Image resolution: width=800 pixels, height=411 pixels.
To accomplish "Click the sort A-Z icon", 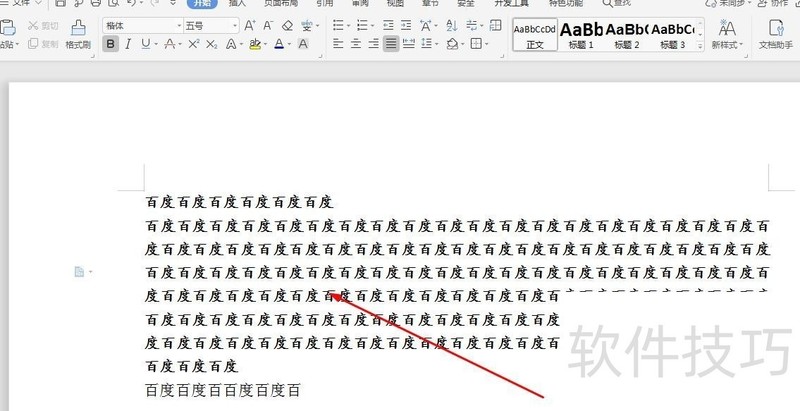I will pyautogui.click(x=451, y=25).
